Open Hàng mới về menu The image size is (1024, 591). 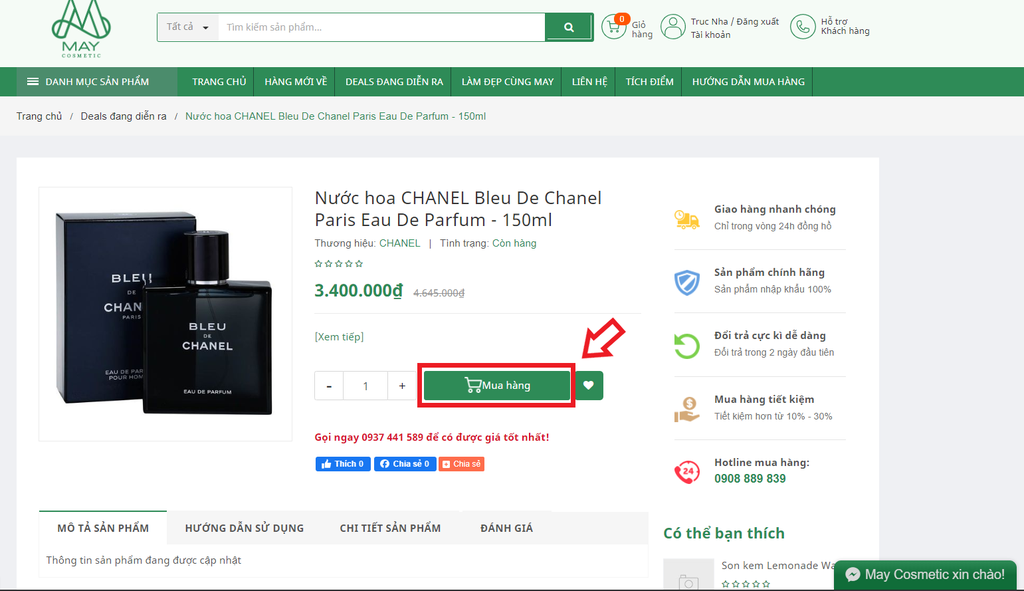pos(295,82)
